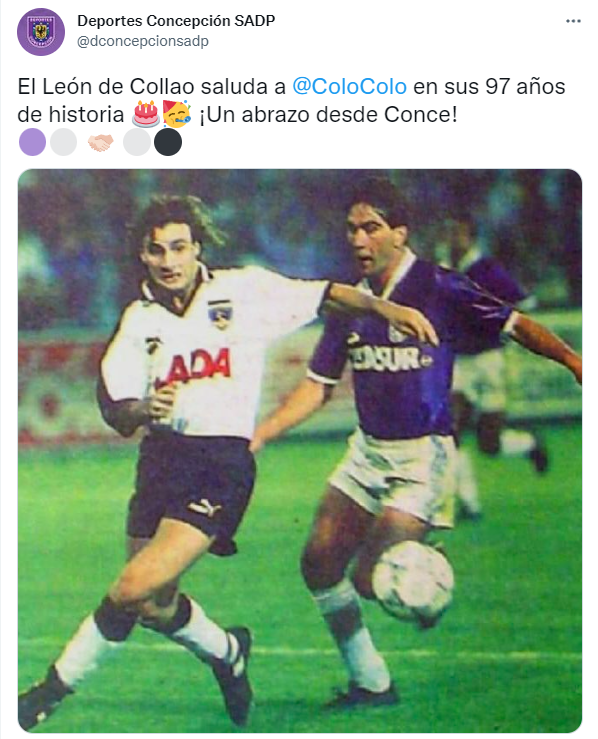
Task: Click the Deportes Concepción profile avatar
Action: tap(41, 32)
